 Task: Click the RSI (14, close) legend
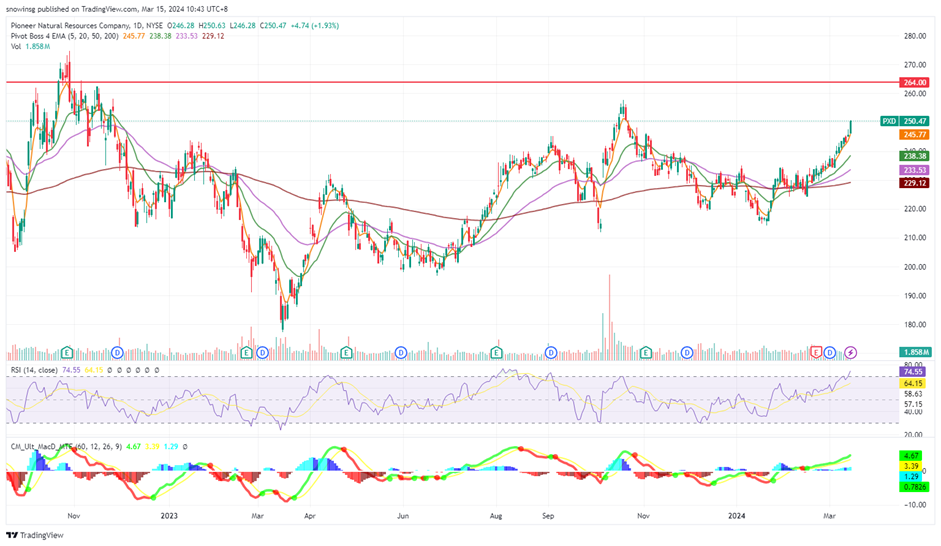pos(34,370)
